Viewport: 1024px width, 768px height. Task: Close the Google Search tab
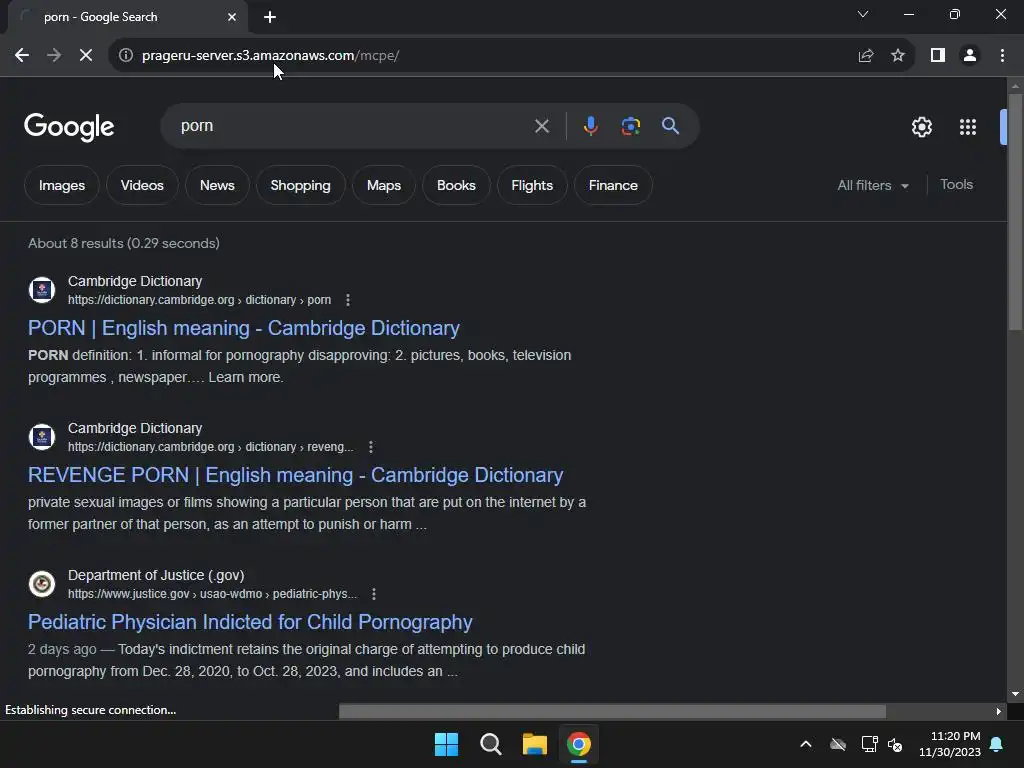pyautogui.click(x=232, y=17)
